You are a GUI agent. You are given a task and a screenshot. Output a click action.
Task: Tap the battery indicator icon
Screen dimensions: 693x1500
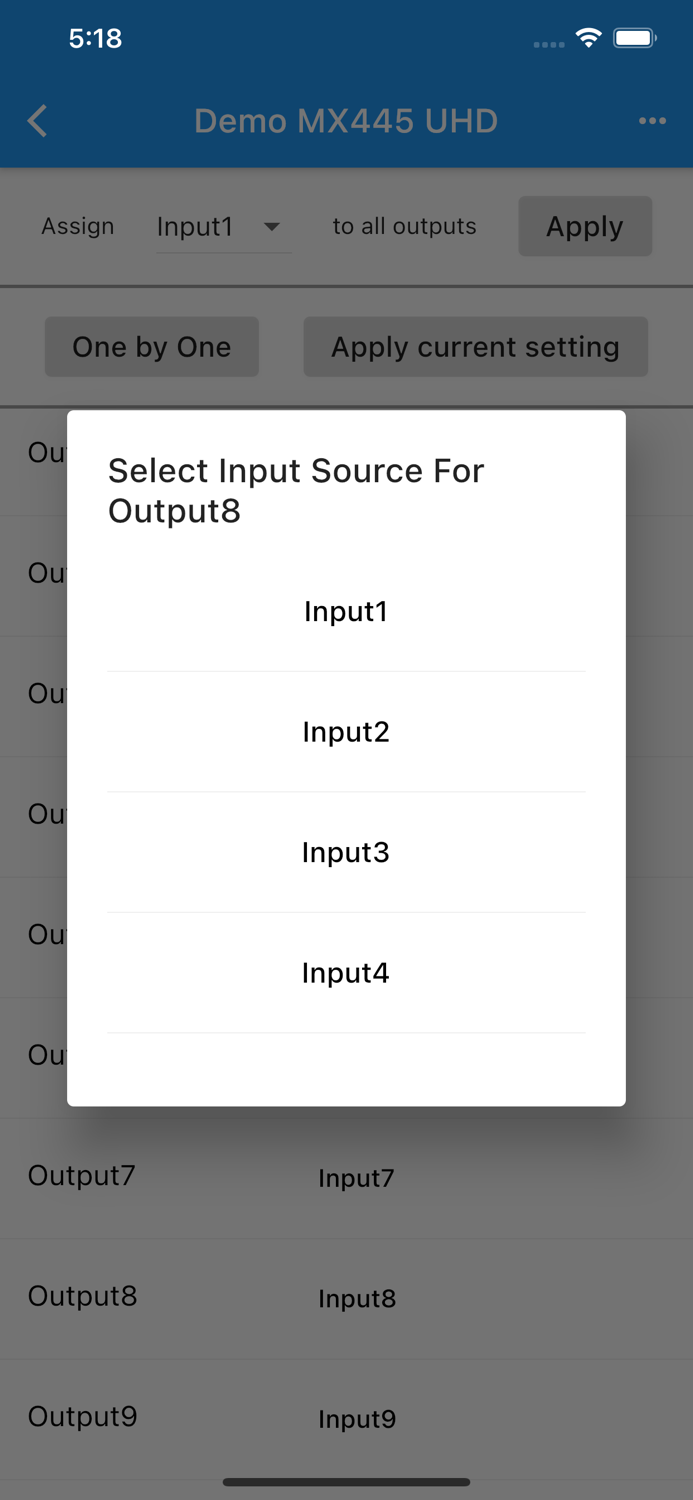(x=635, y=38)
